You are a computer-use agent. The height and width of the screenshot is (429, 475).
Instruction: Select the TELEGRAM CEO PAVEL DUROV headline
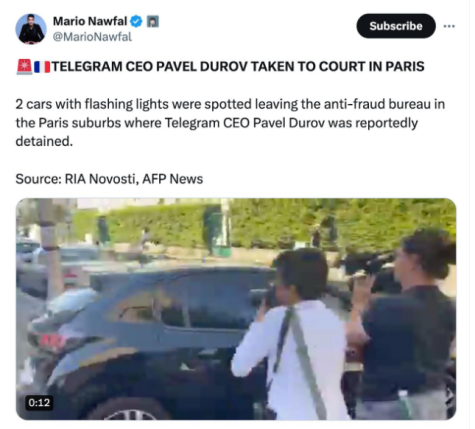click(238, 67)
